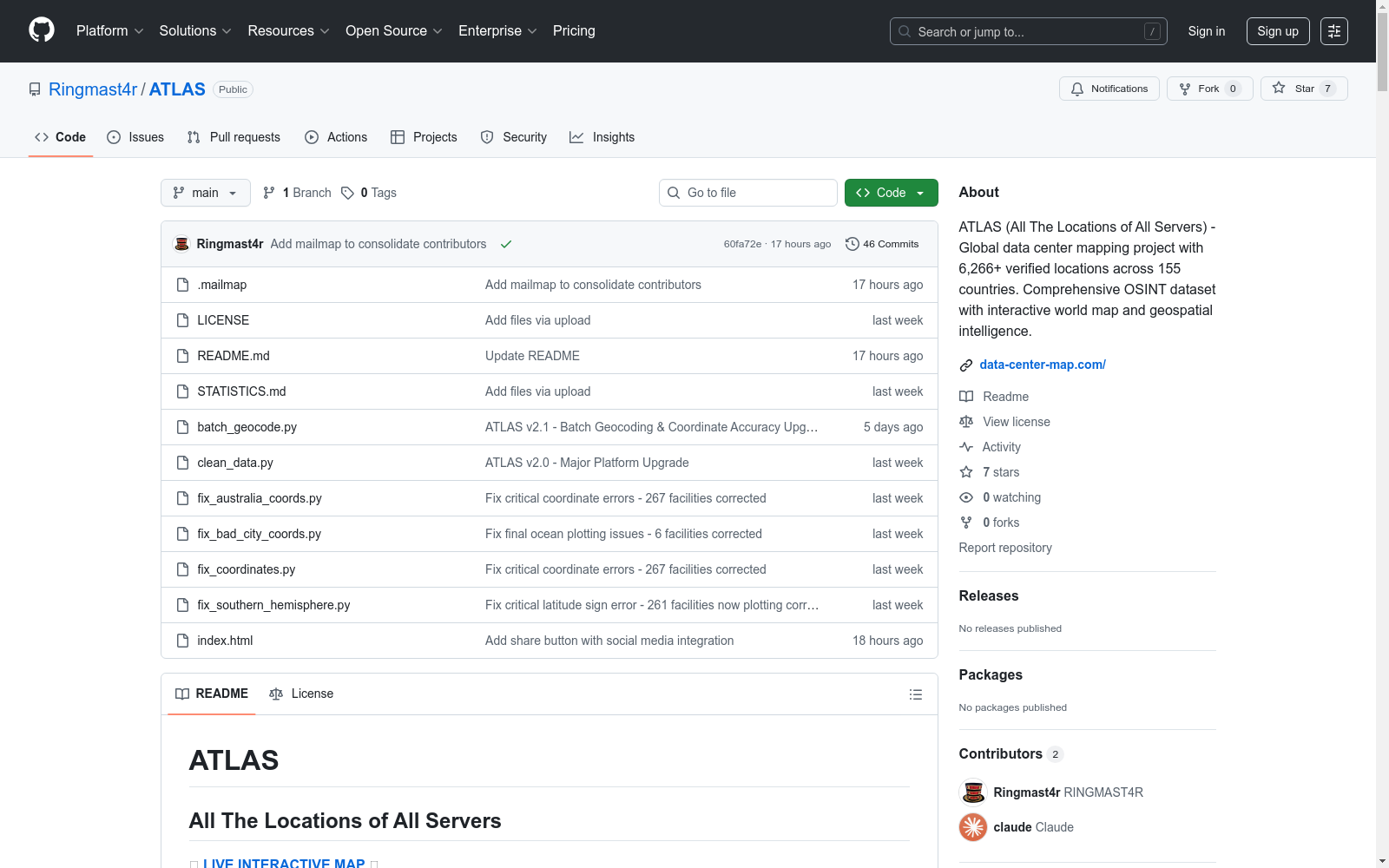This screenshot has width=1389, height=868.
Task: Select the Code repository tab
Action: pos(60,137)
